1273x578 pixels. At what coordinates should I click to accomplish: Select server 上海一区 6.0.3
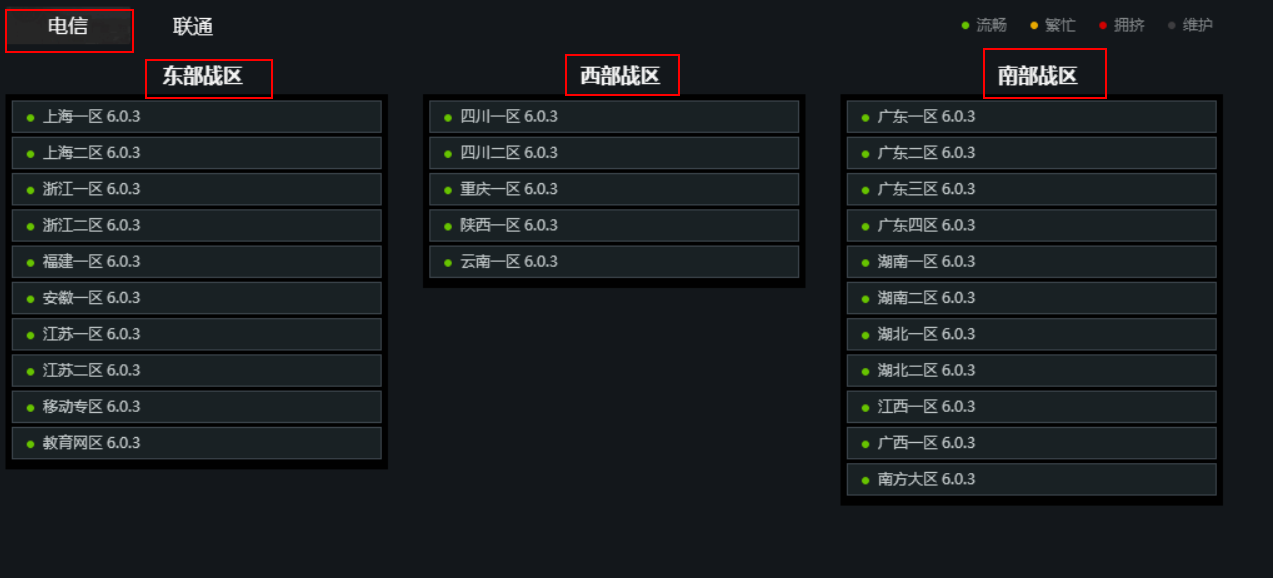click(197, 117)
